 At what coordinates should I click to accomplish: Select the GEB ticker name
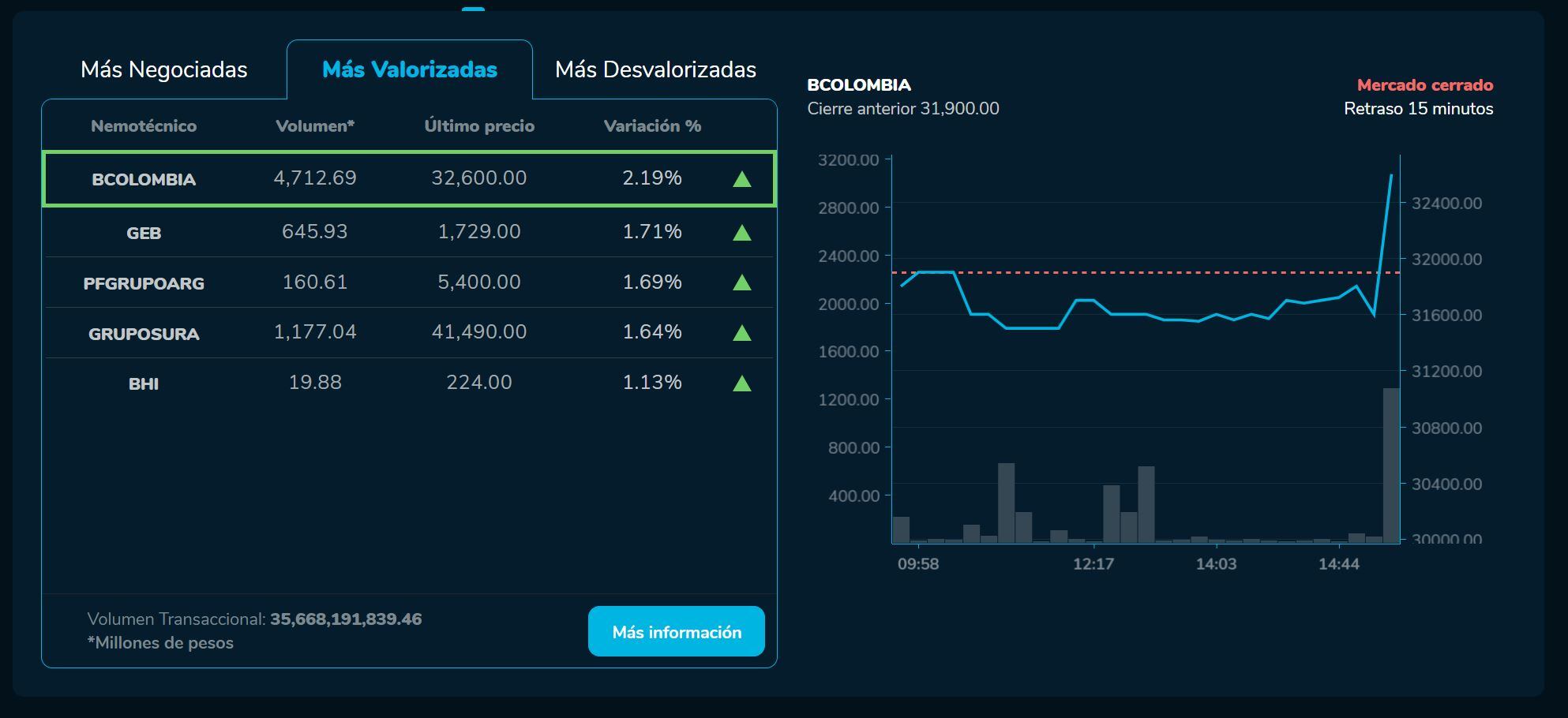click(x=144, y=233)
